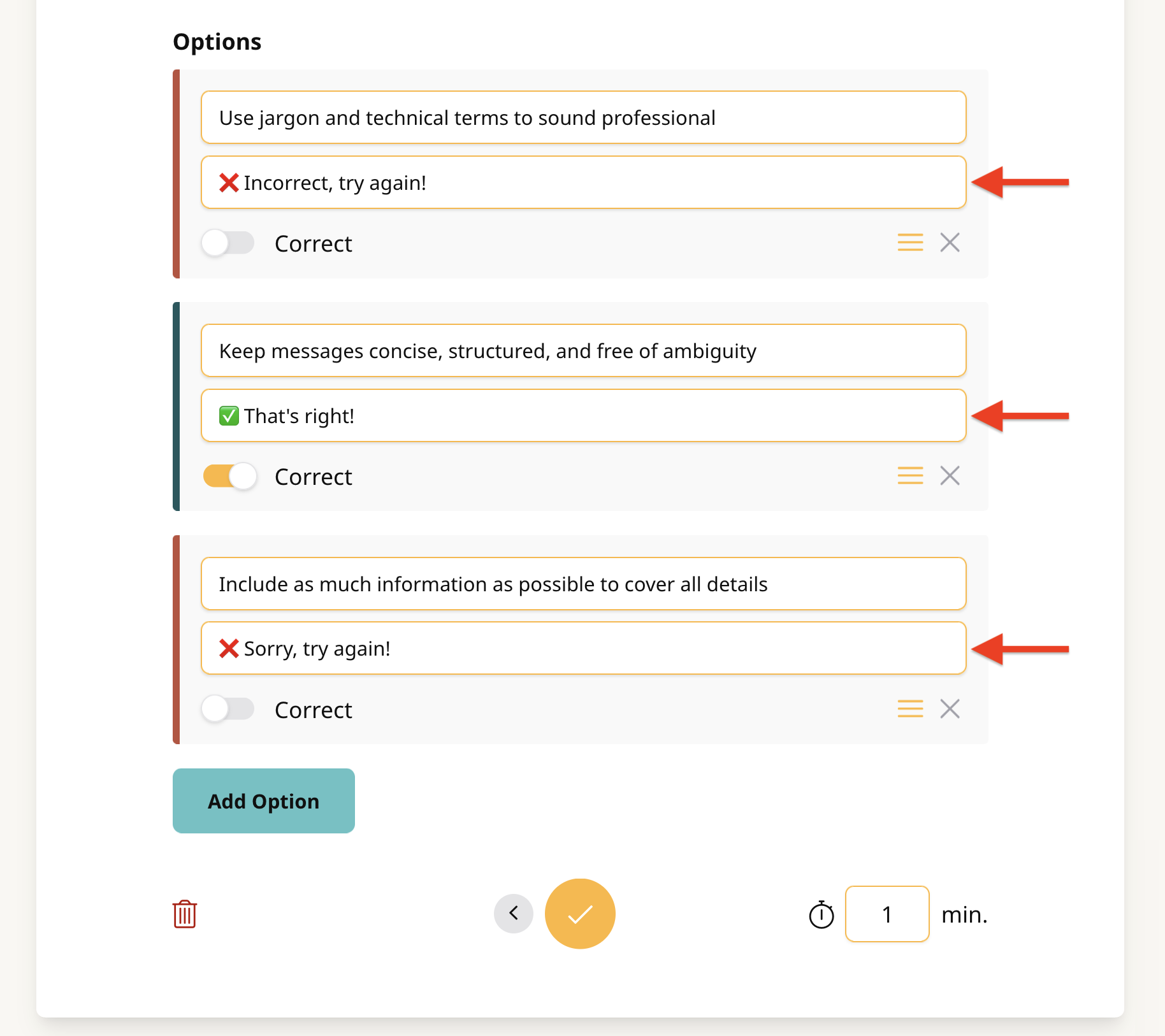The image size is (1165, 1036).
Task: Click the drag handle of the jargon option
Action: 910,243
